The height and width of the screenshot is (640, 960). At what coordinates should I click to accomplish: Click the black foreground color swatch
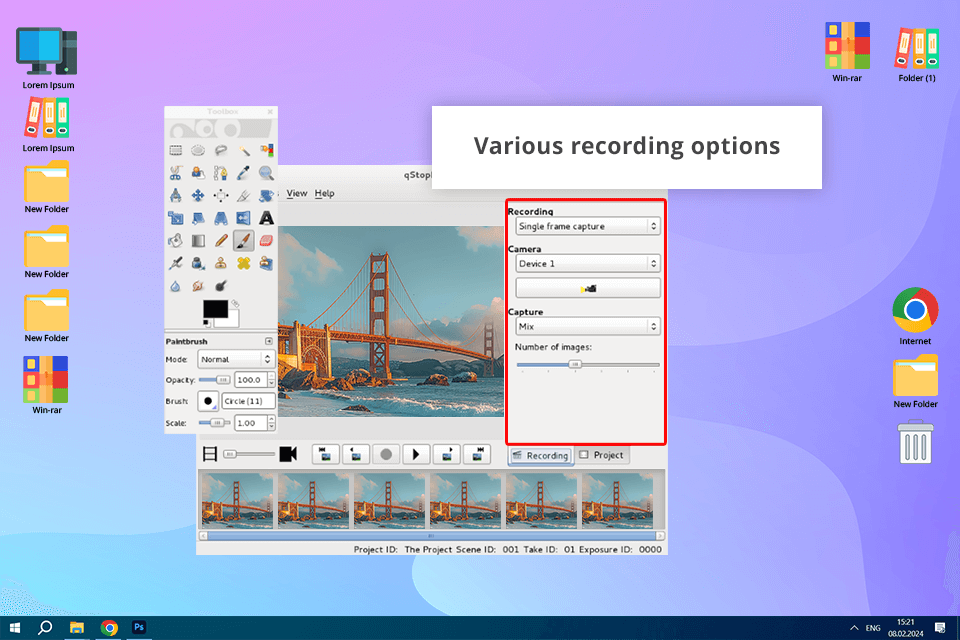[x=215, y=309]
